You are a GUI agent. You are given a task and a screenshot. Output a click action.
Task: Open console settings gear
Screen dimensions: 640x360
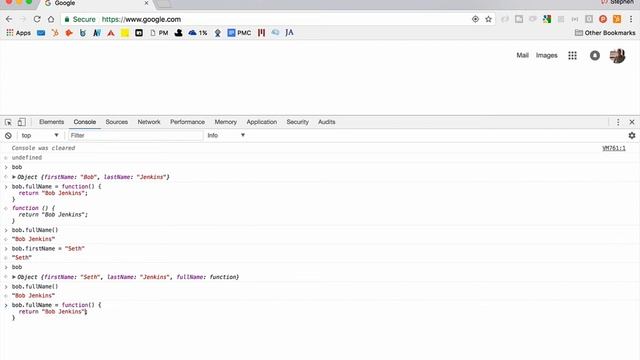pos(632,136)
